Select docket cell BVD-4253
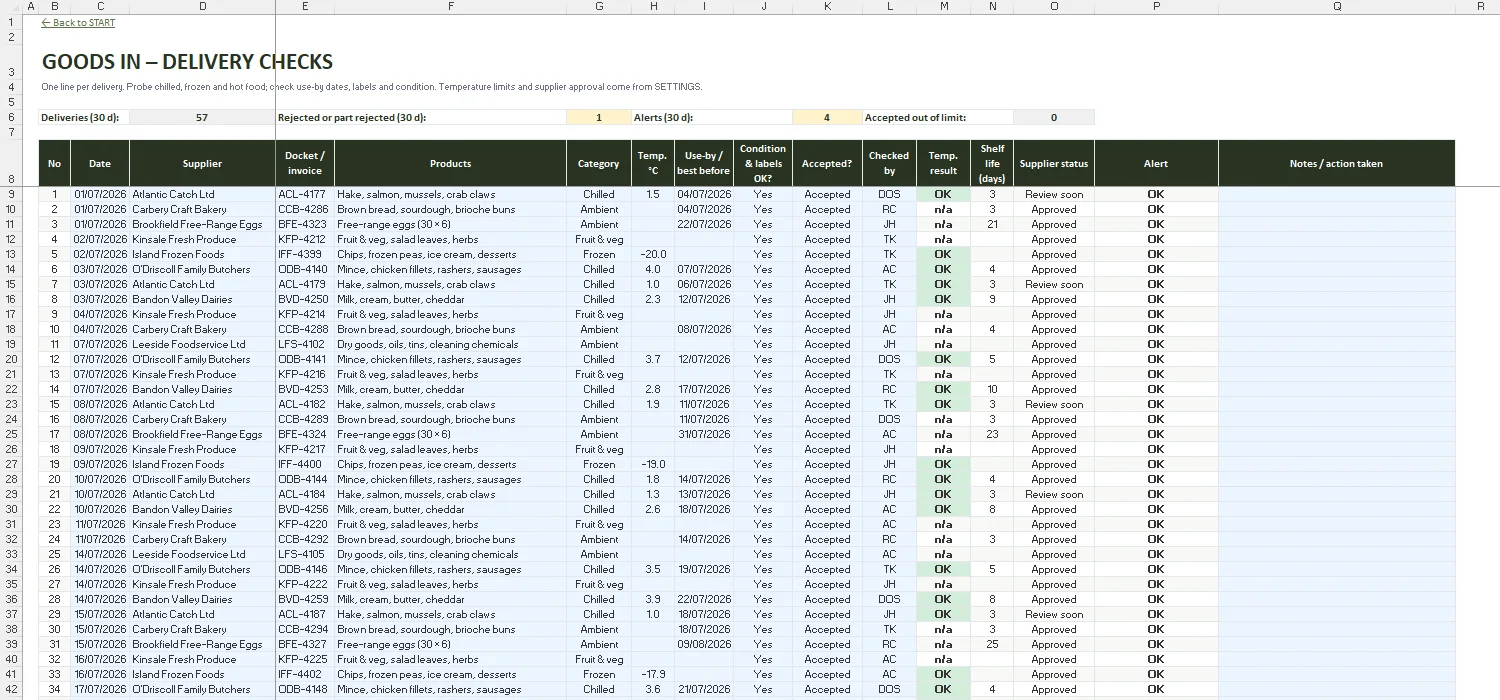 305,389
